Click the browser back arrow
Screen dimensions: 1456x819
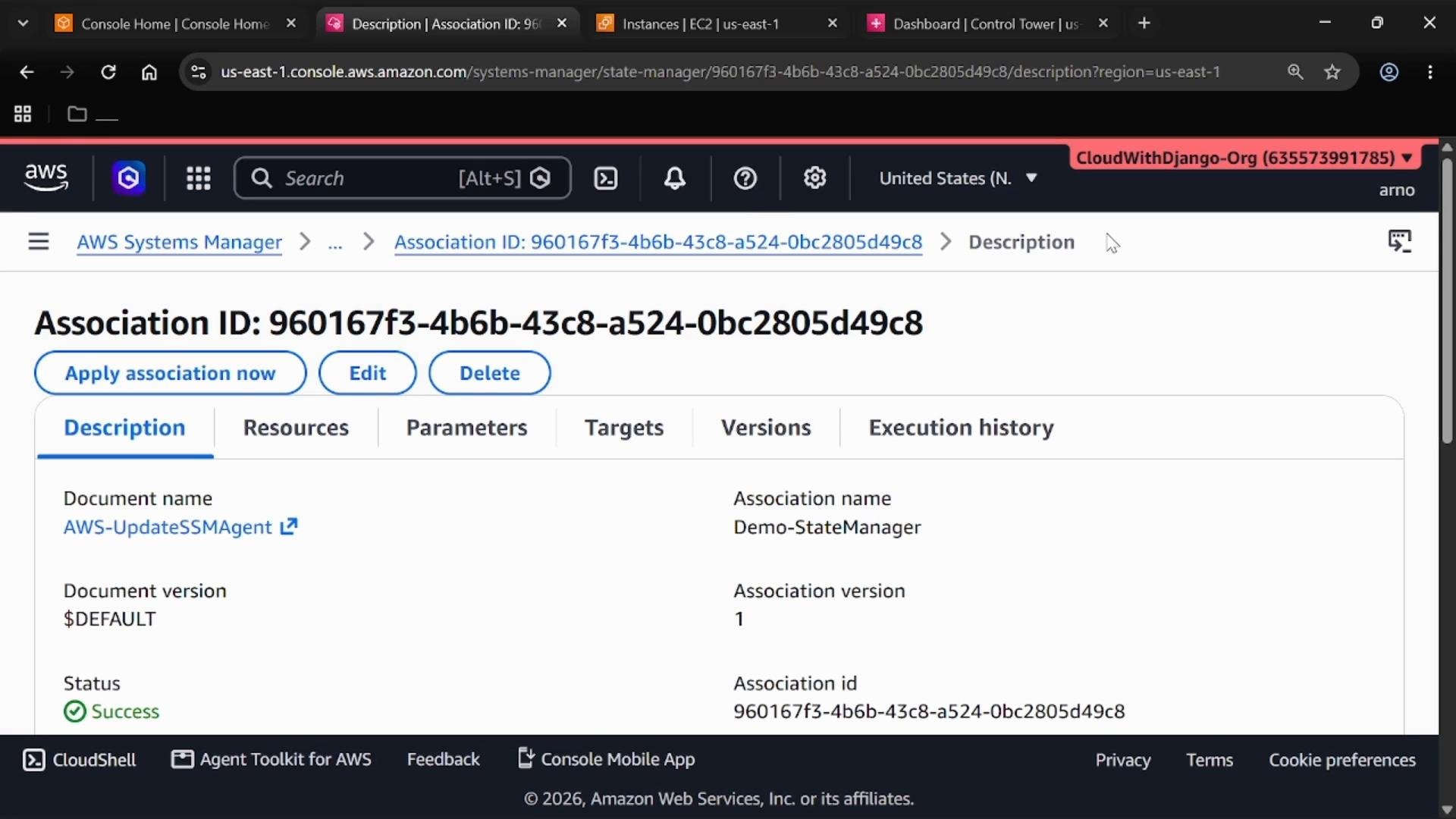(x=27, y=72)
